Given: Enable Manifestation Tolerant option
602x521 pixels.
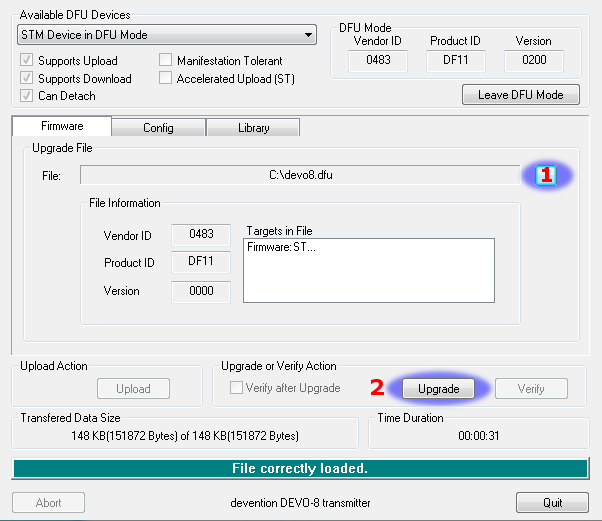Looking at the screenshot, I should click(166, 61).
